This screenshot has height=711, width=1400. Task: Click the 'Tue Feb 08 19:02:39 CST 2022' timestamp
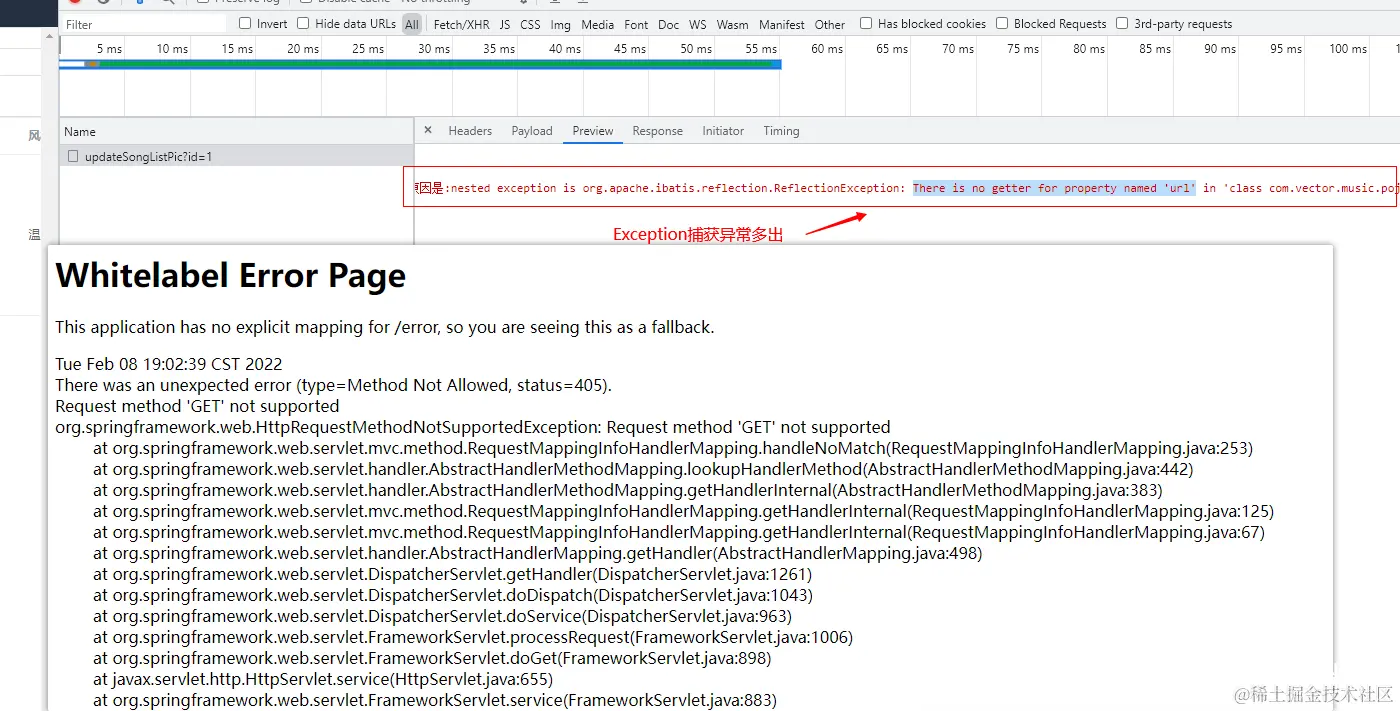click(169, 364)
